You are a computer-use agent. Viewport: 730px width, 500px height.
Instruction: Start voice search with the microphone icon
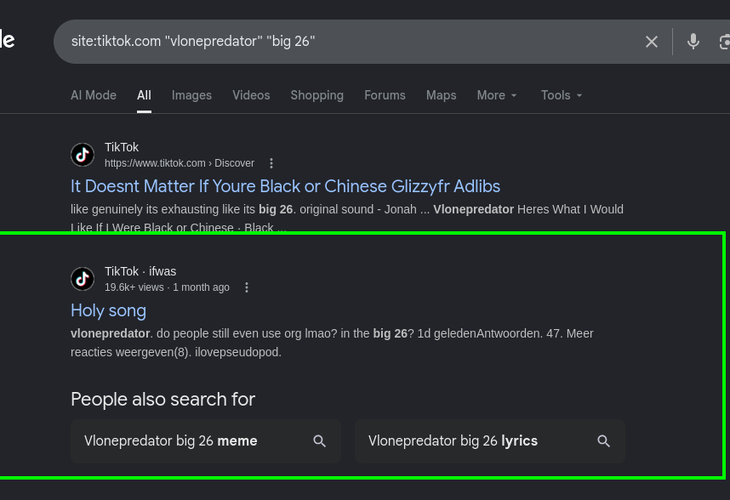pyautogui.click(x=693, y=42)
